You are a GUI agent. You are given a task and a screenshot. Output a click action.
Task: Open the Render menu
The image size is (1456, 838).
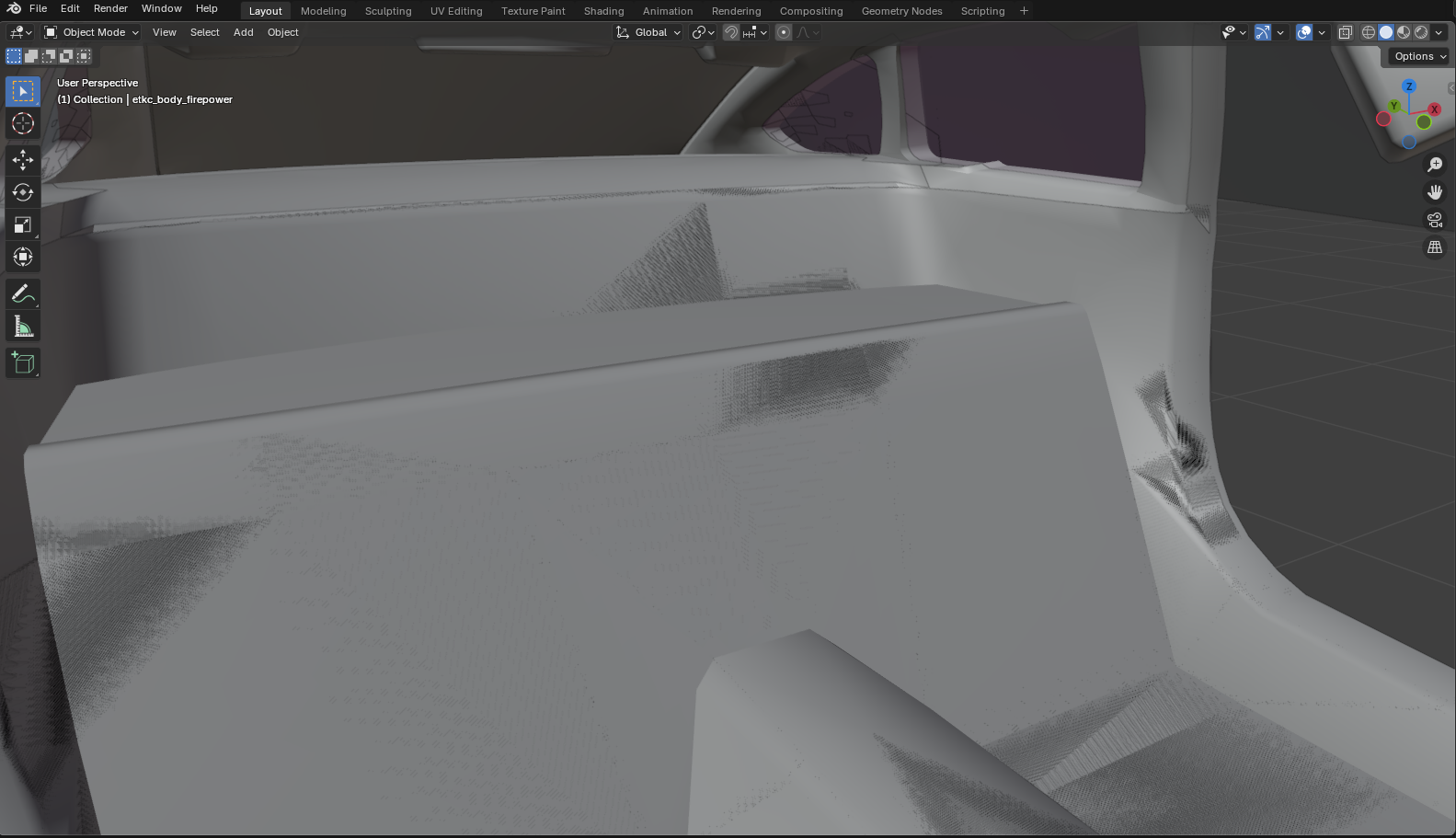click(110, 8)
